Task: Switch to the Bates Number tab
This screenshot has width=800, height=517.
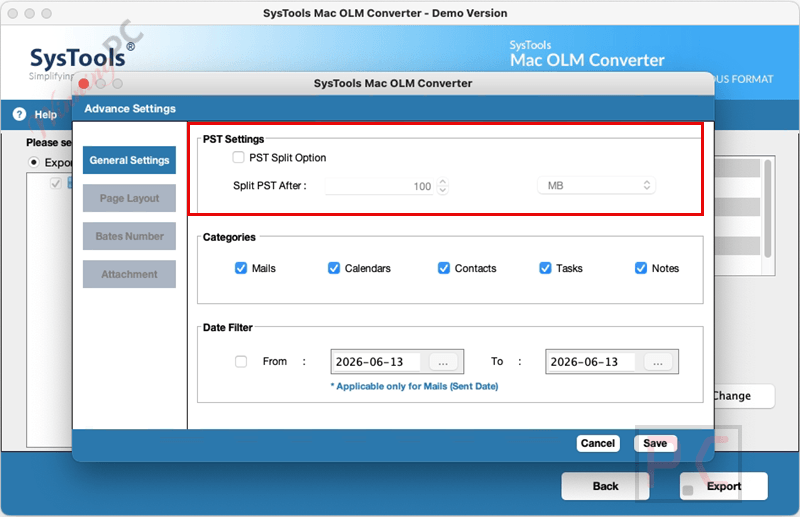Action: point(130,236)
